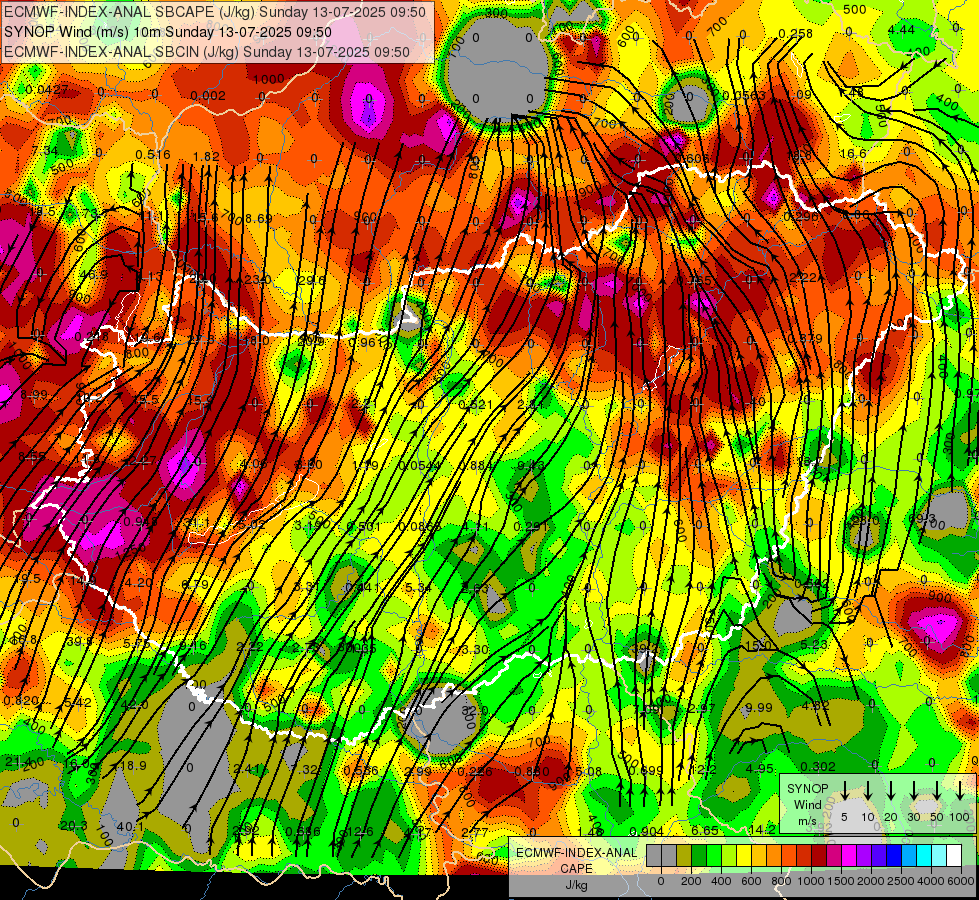Image resolution: width=979 pixels, height=900 pixels.
Task: Pick the orange swatch left of 800 tick
Action: tap(774, 855)
